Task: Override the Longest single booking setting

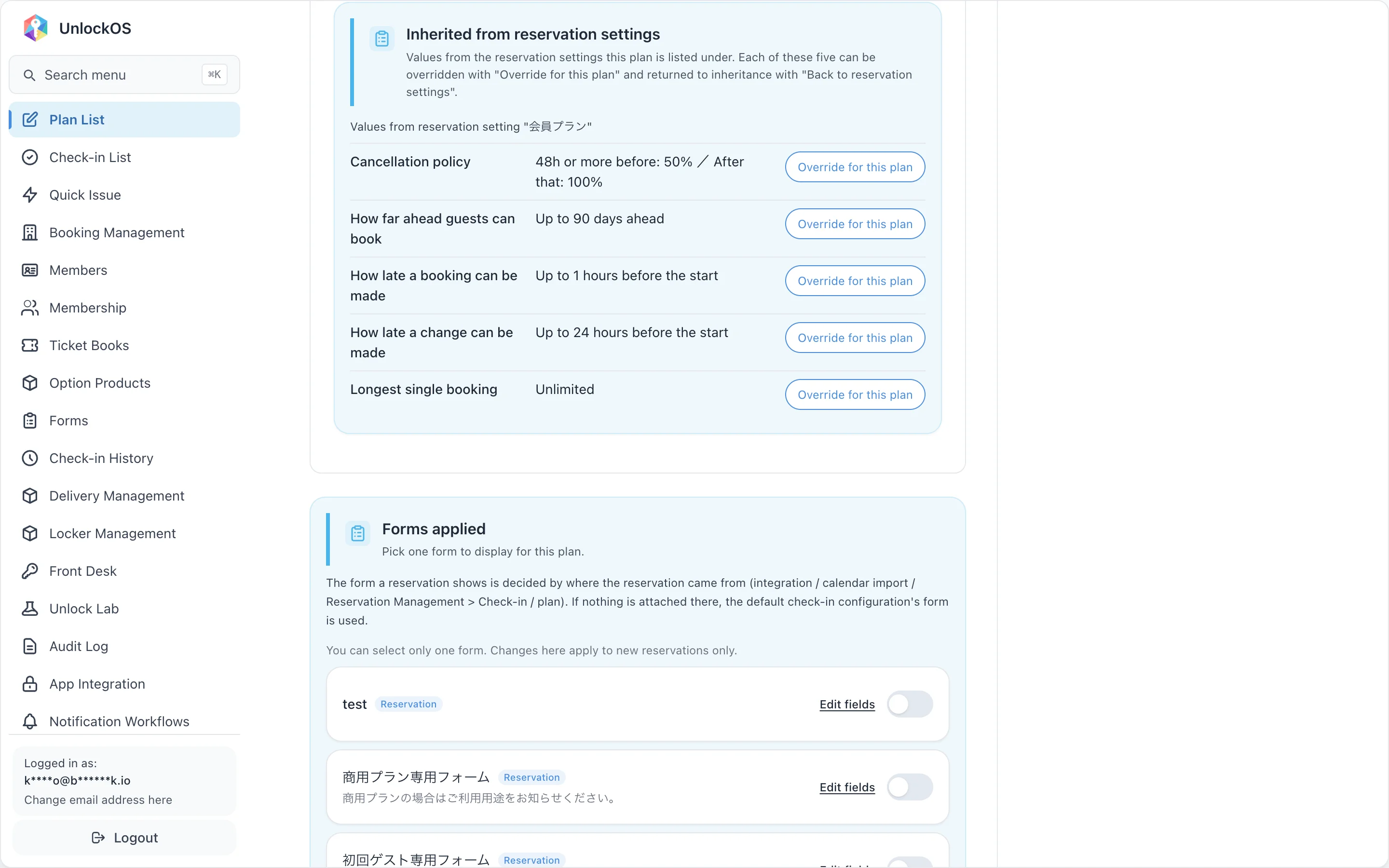Action: point(855,394)
